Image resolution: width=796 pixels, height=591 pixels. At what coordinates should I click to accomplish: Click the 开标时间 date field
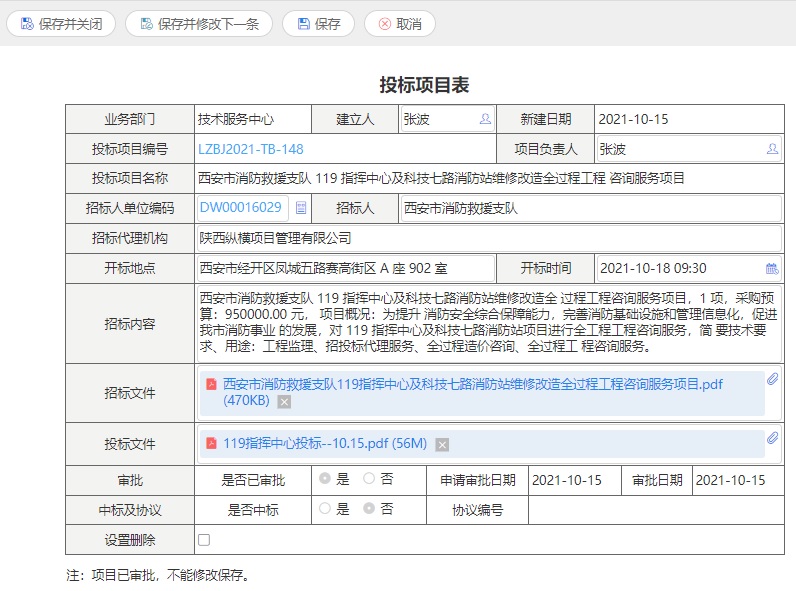click(x=689, y=269)
